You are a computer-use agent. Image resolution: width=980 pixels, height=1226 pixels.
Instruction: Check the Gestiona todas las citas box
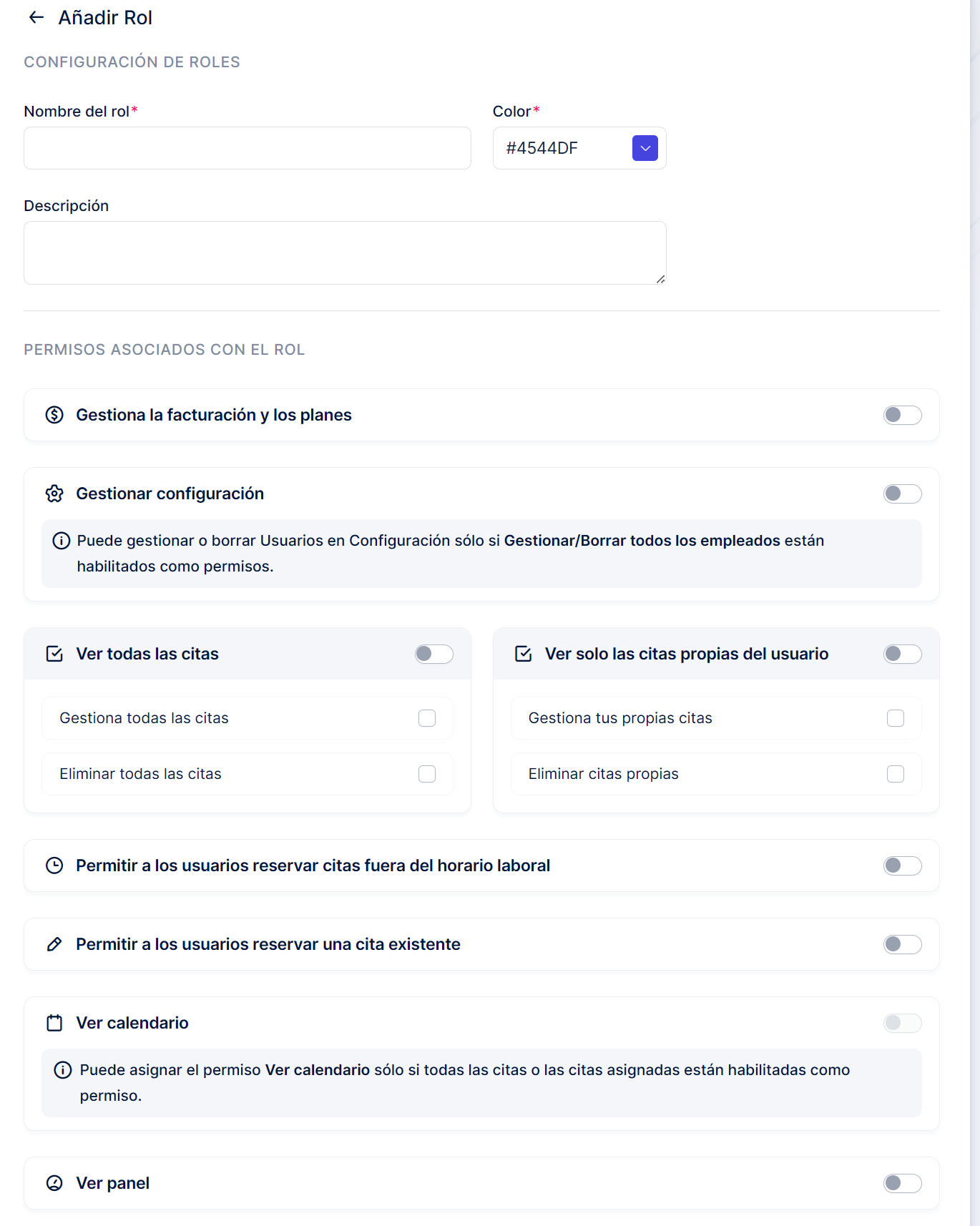click(427, 718)
